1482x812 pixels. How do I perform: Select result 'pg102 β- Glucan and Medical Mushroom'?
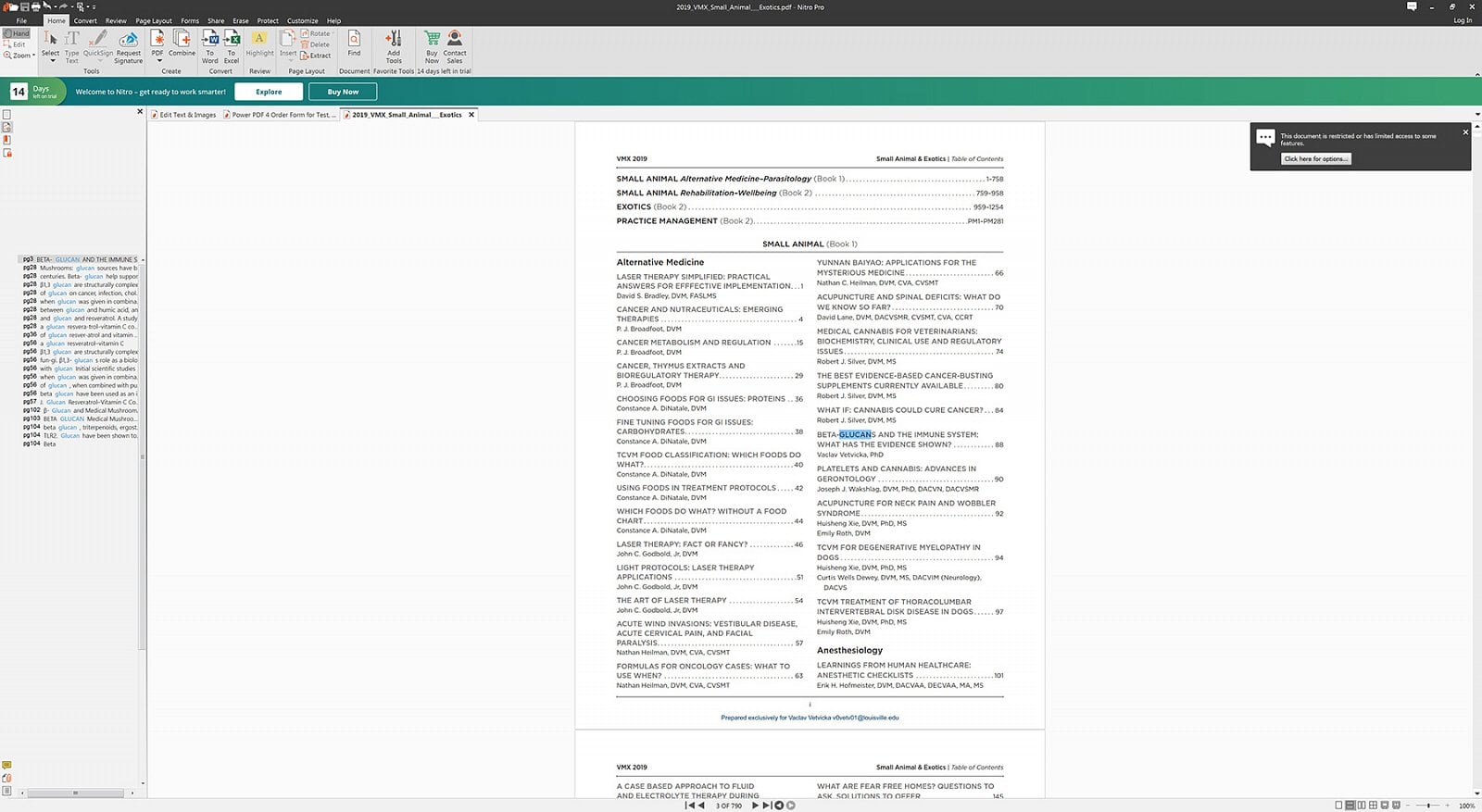80,410
